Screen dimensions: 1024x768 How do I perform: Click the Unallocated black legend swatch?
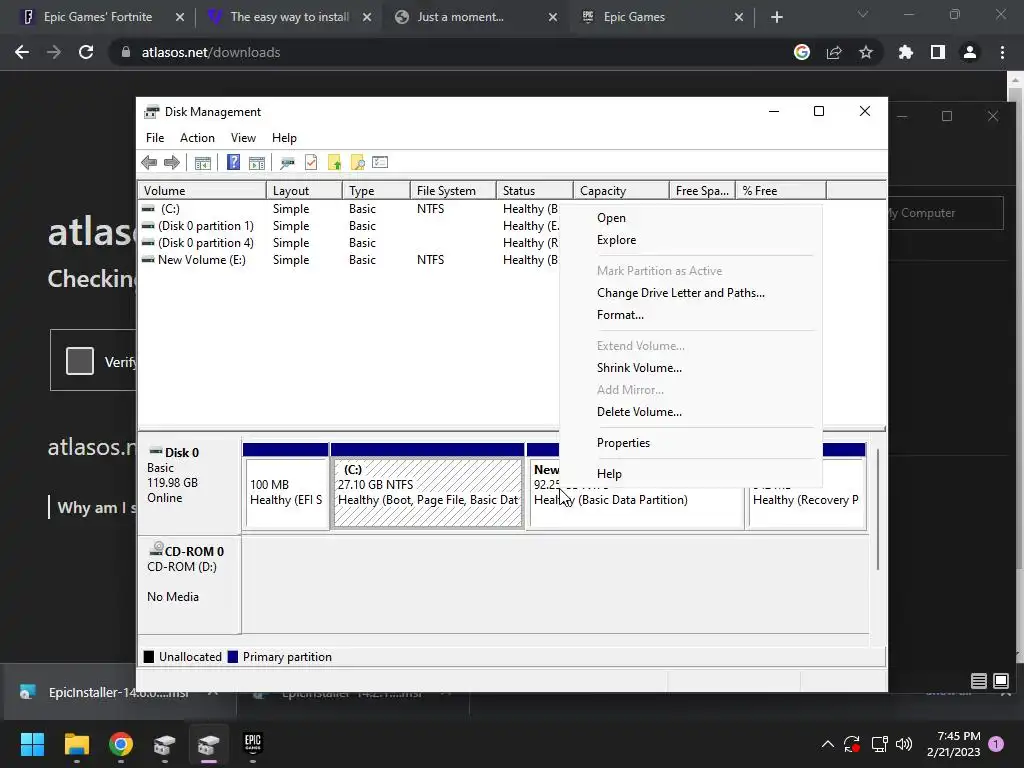click(x=149, y=657)
